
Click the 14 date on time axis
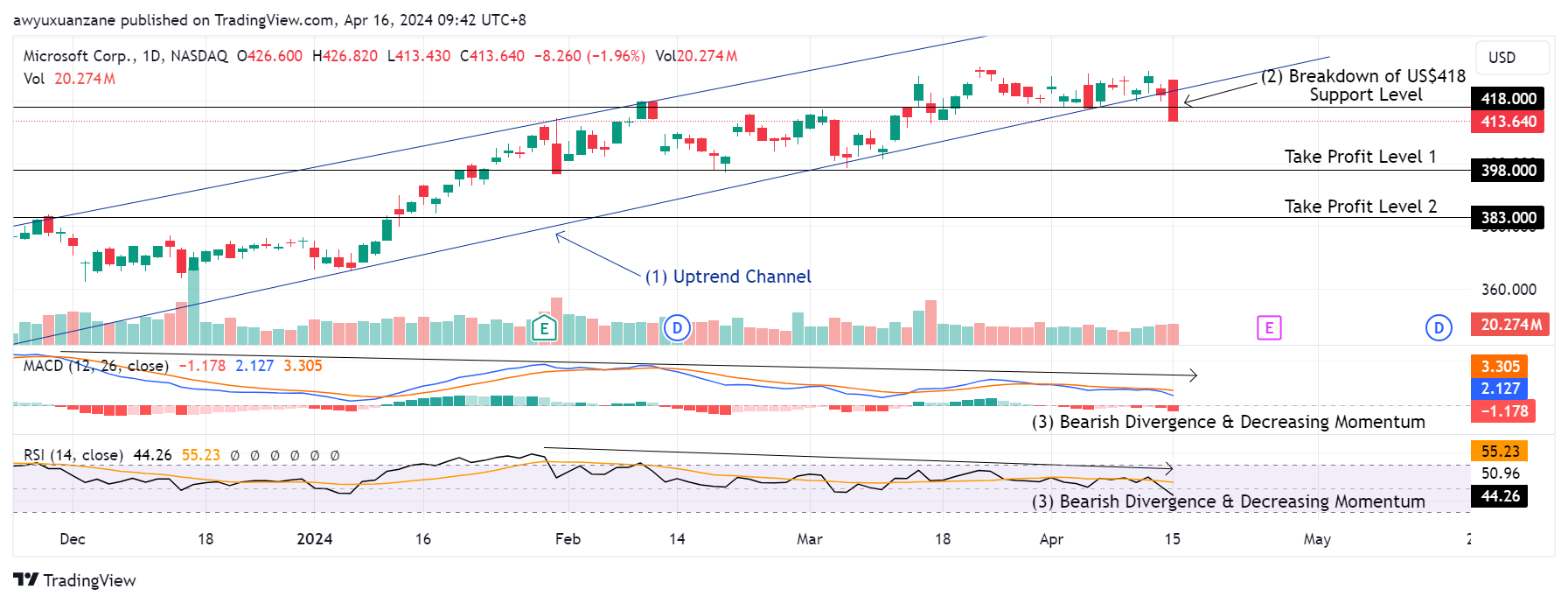677,539
